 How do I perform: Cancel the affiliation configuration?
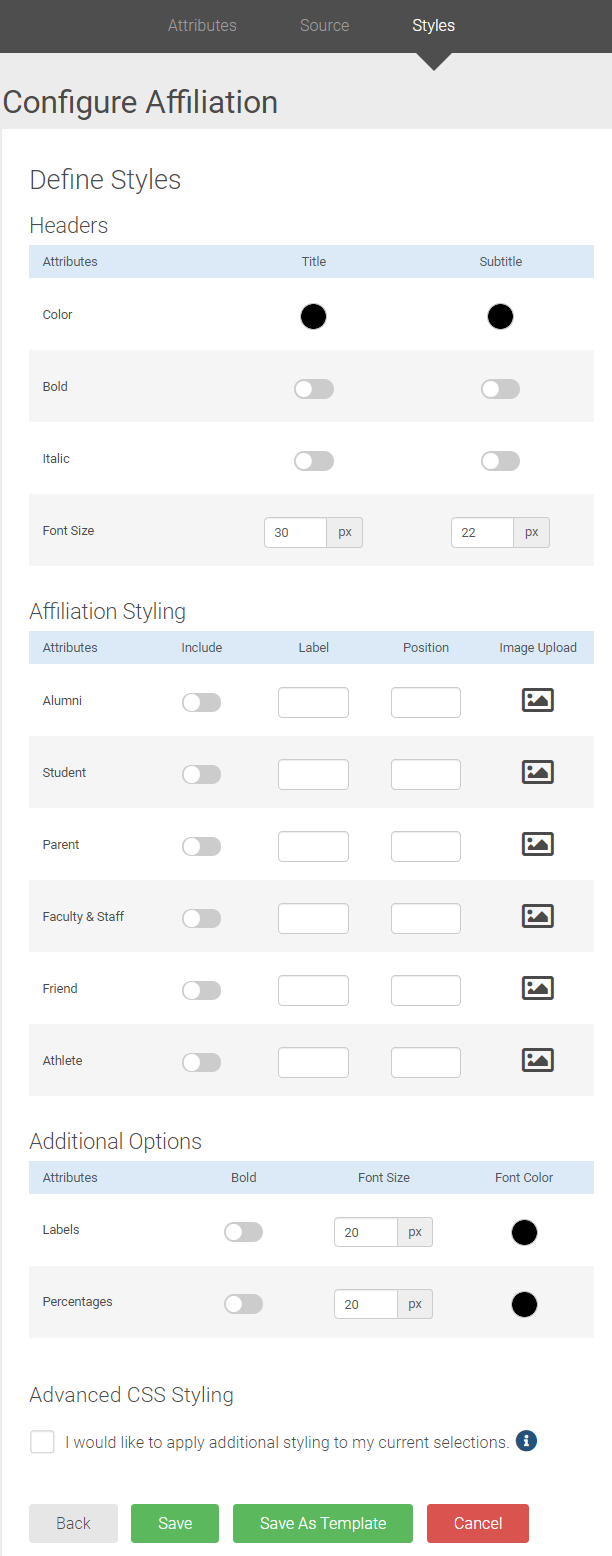pyautogui.click(x=477, y=1523)
